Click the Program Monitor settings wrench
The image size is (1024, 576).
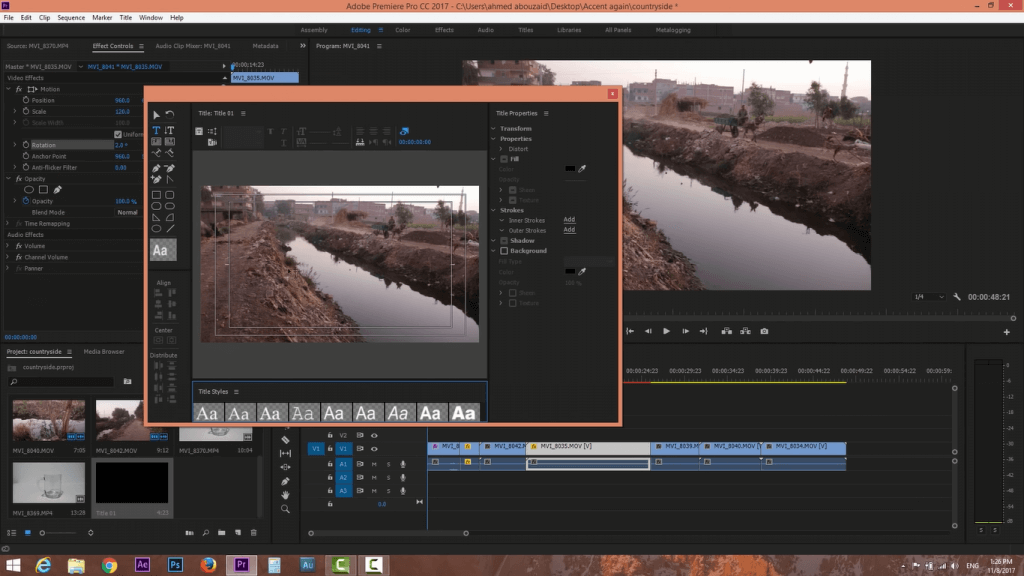[x=957, y=296]
